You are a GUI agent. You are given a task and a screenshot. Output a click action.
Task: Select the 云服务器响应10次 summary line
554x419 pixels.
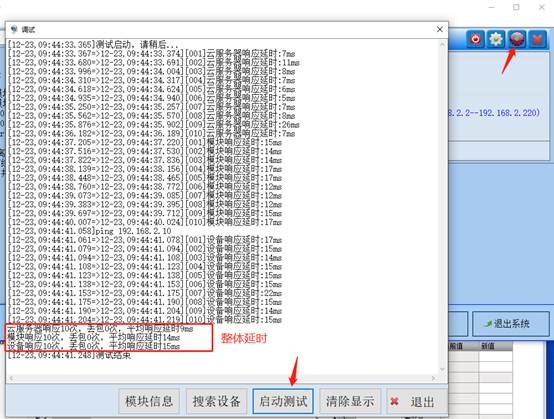(x=100, y=329)
